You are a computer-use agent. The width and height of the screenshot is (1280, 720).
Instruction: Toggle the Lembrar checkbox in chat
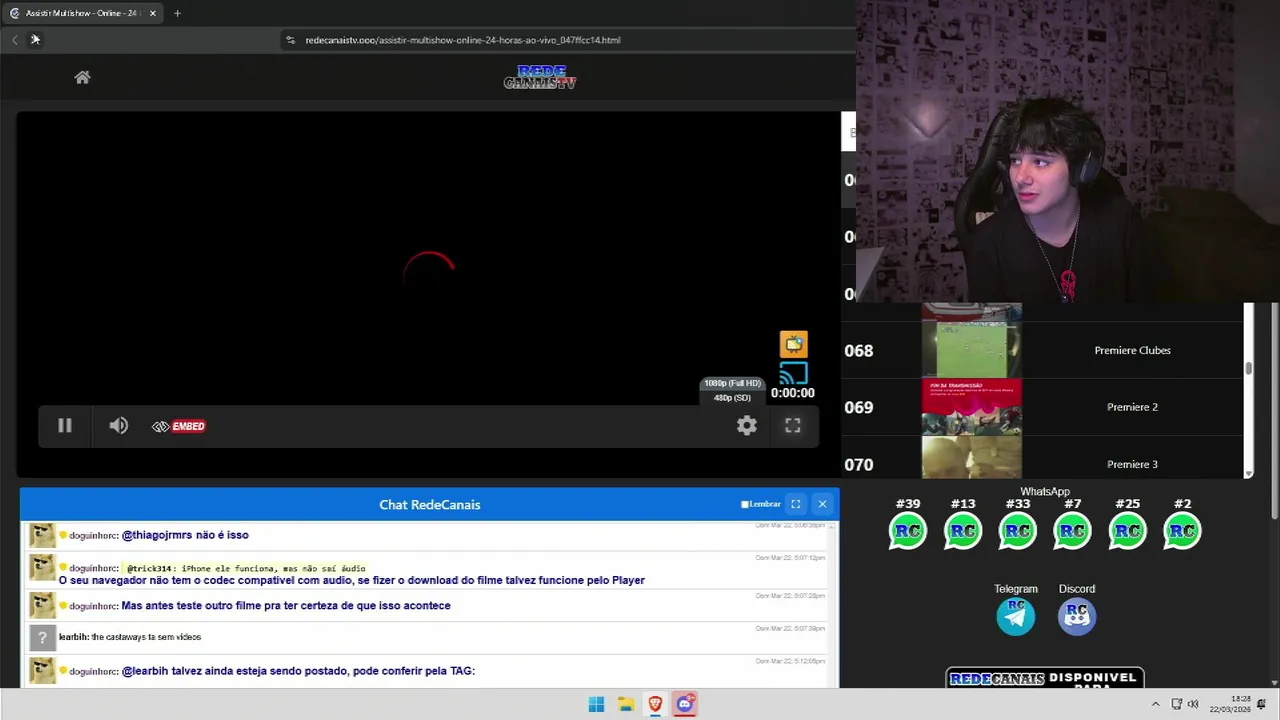744,504
